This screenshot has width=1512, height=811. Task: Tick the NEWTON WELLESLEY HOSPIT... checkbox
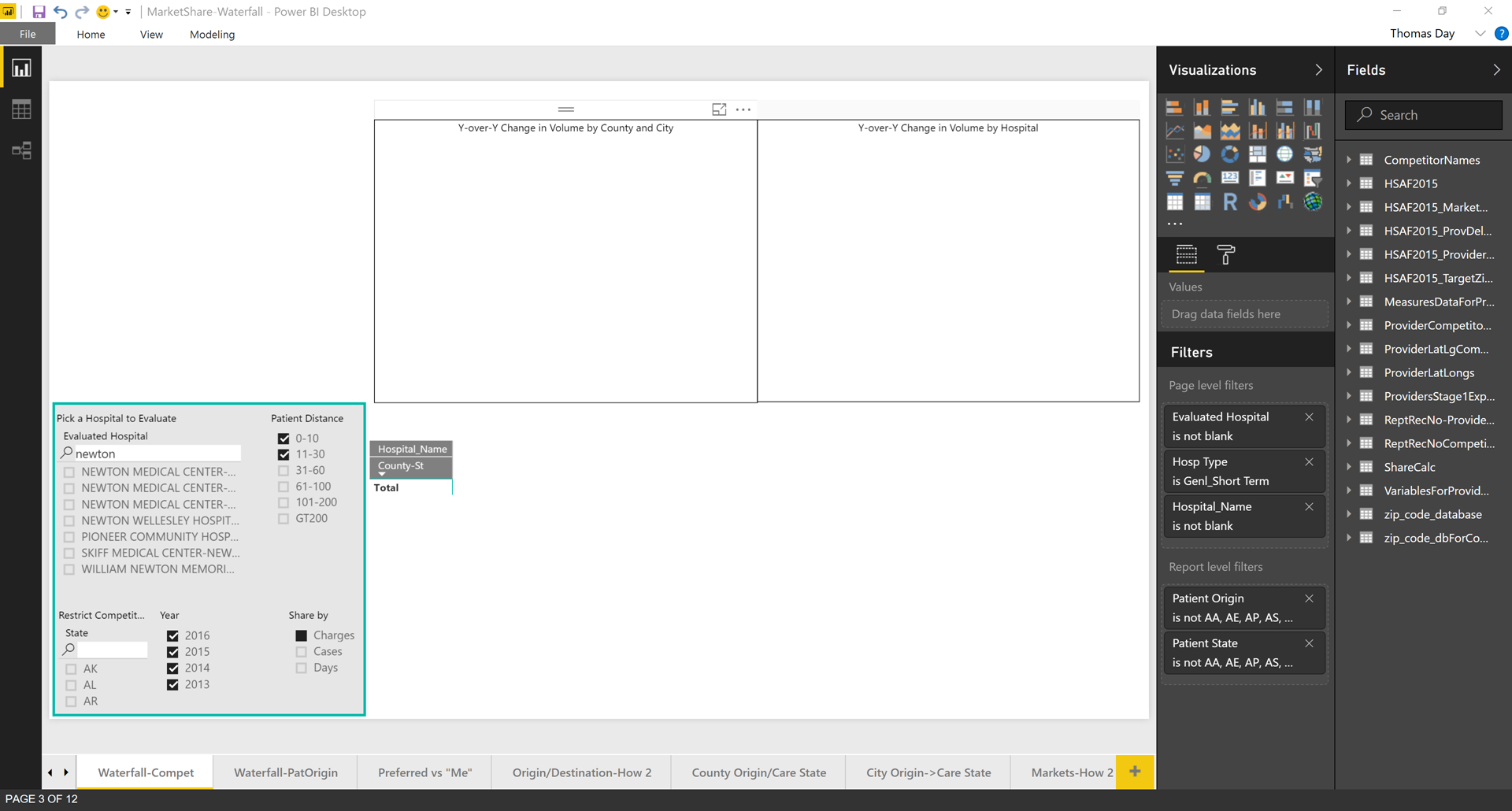[69, 520]
